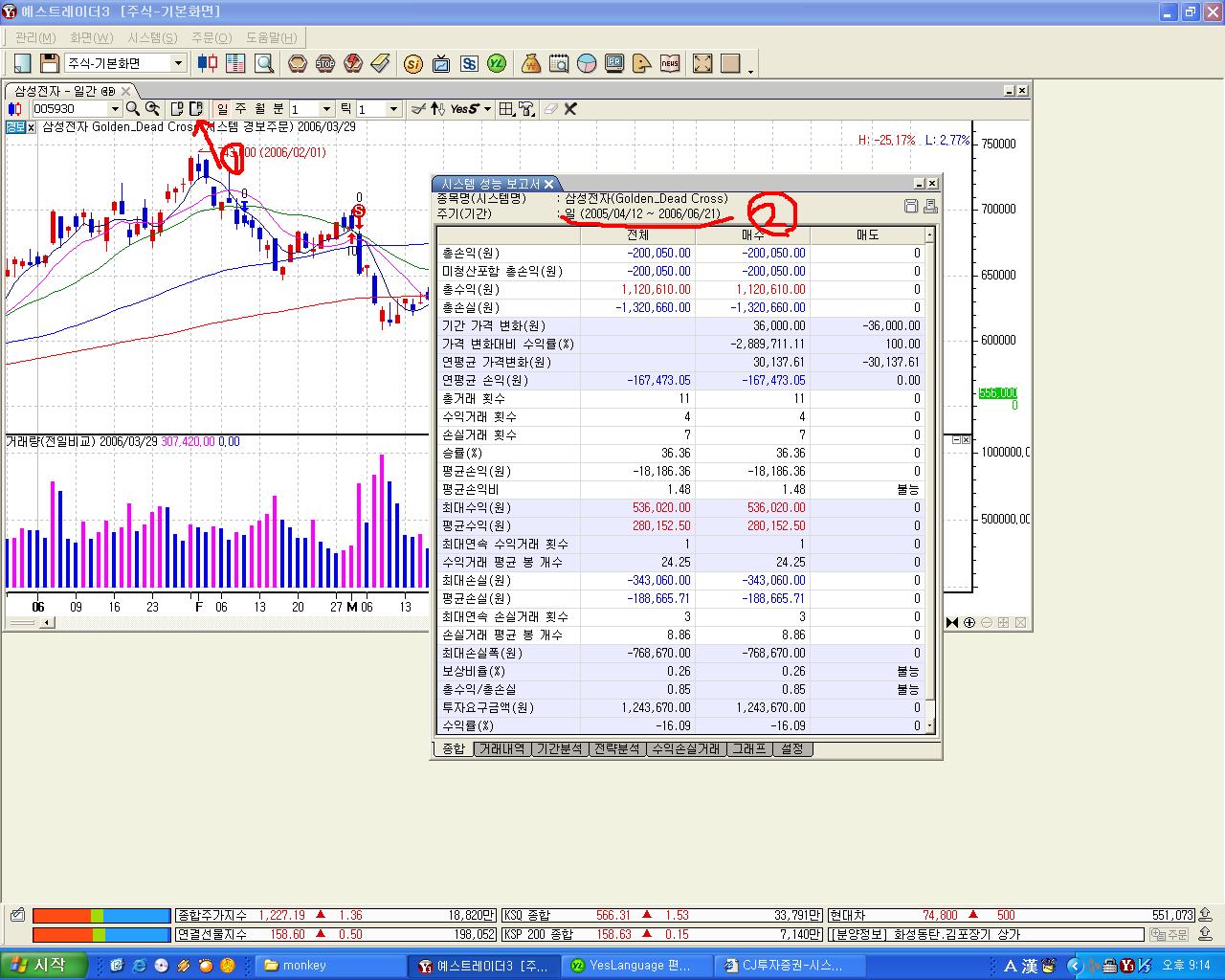This screenshot has height=980, width=1225.
Task: Expand the 주식-기본화면 screen dropdown
Action: coord(178,63)
